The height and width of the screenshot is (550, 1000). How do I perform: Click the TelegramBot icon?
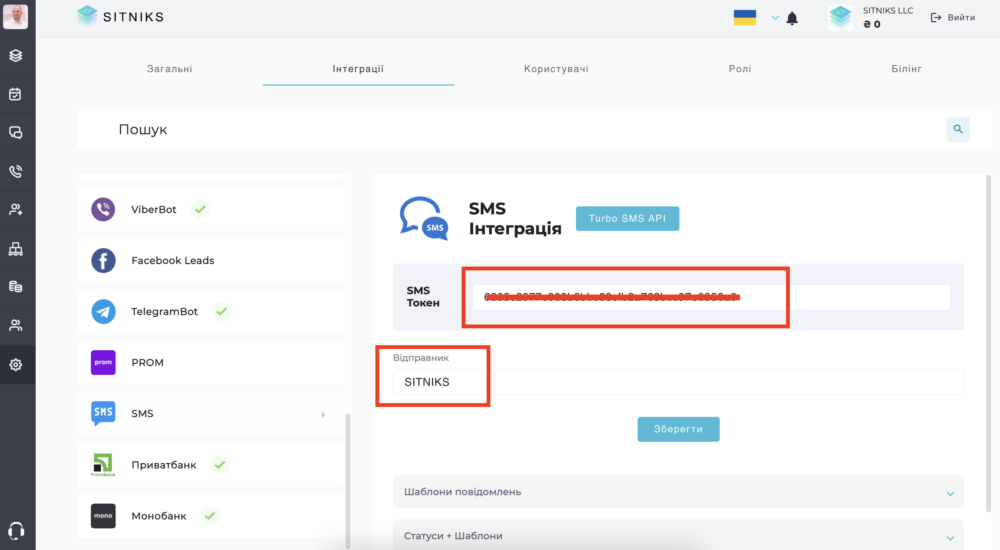pyautogui.click(x=103, y=311)
